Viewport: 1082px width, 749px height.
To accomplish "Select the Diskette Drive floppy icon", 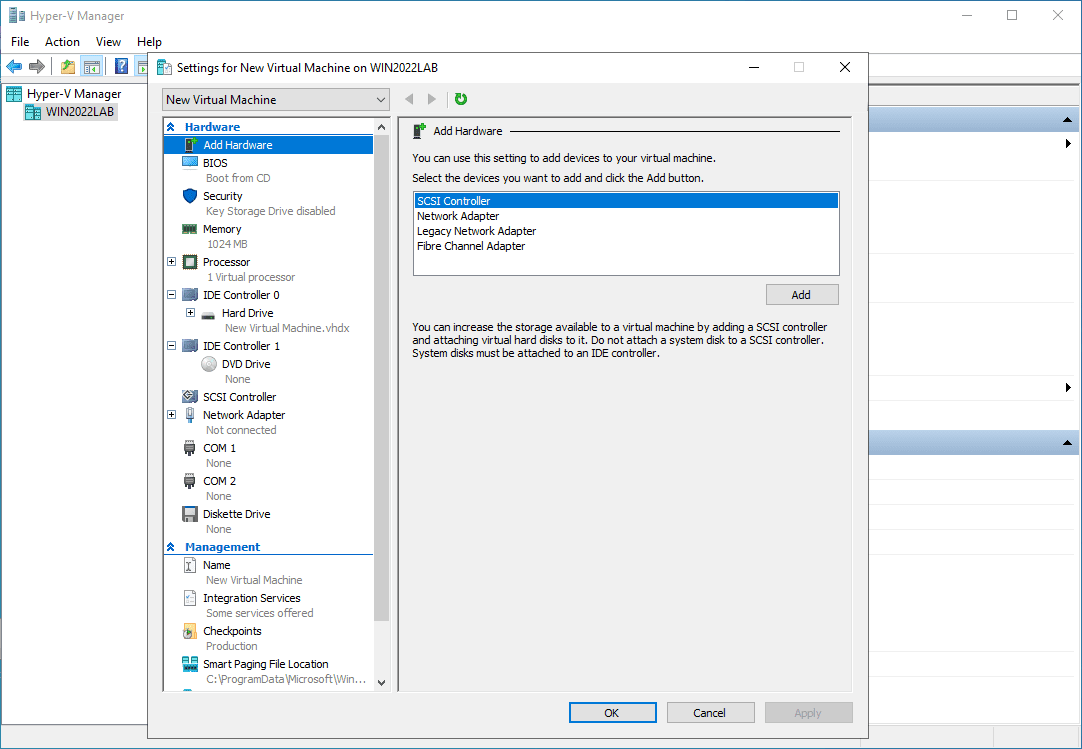I will 190,514.
